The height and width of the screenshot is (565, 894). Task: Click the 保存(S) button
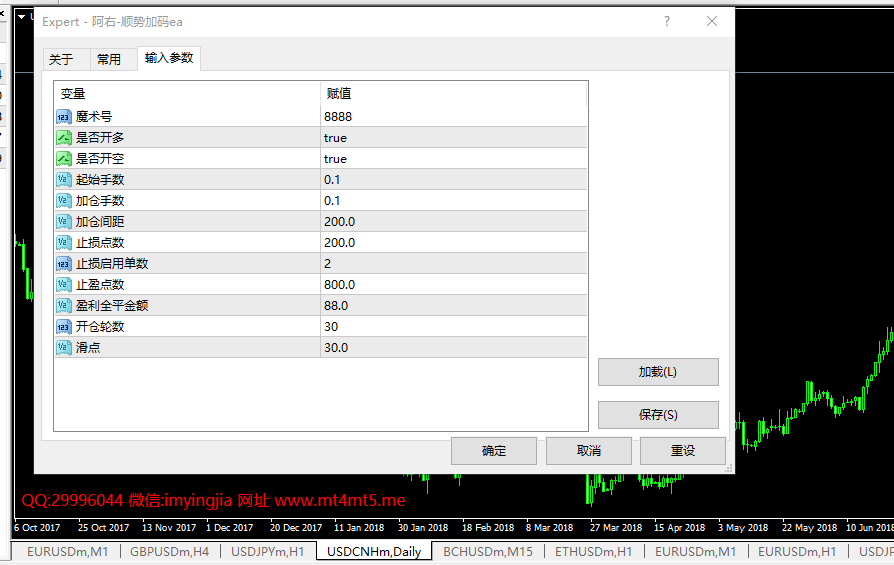[x=658, y=415]
